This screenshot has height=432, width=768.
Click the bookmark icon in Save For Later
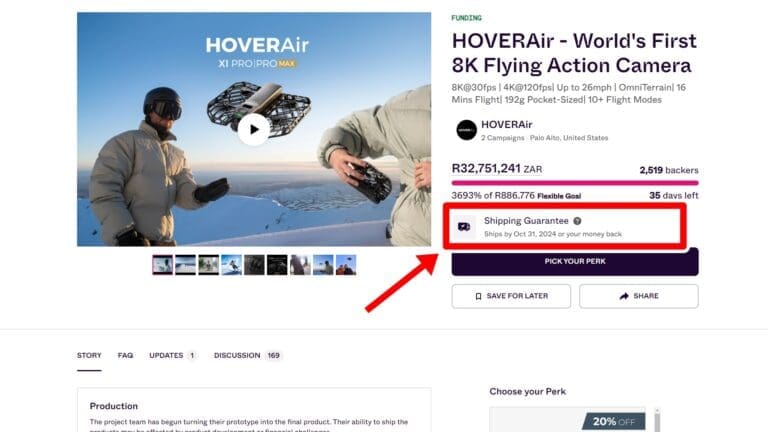(x=479, y=296)
